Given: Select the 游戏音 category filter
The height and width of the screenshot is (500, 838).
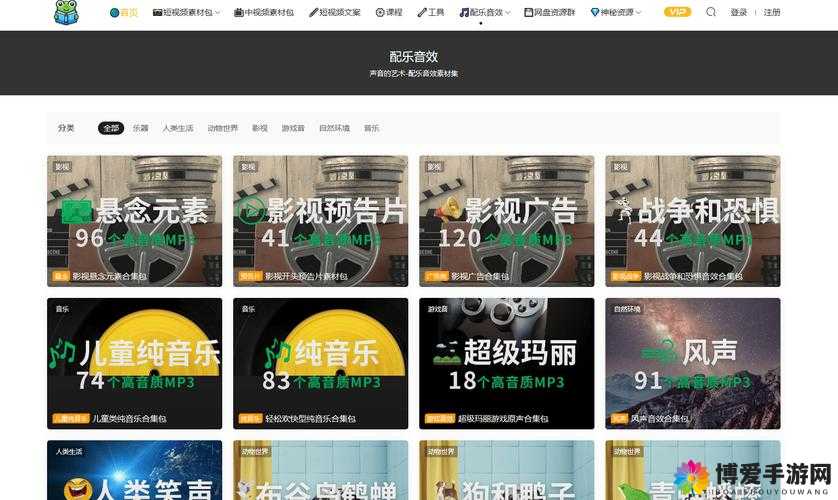Looking at the screenshot, I should pos(293,128).
